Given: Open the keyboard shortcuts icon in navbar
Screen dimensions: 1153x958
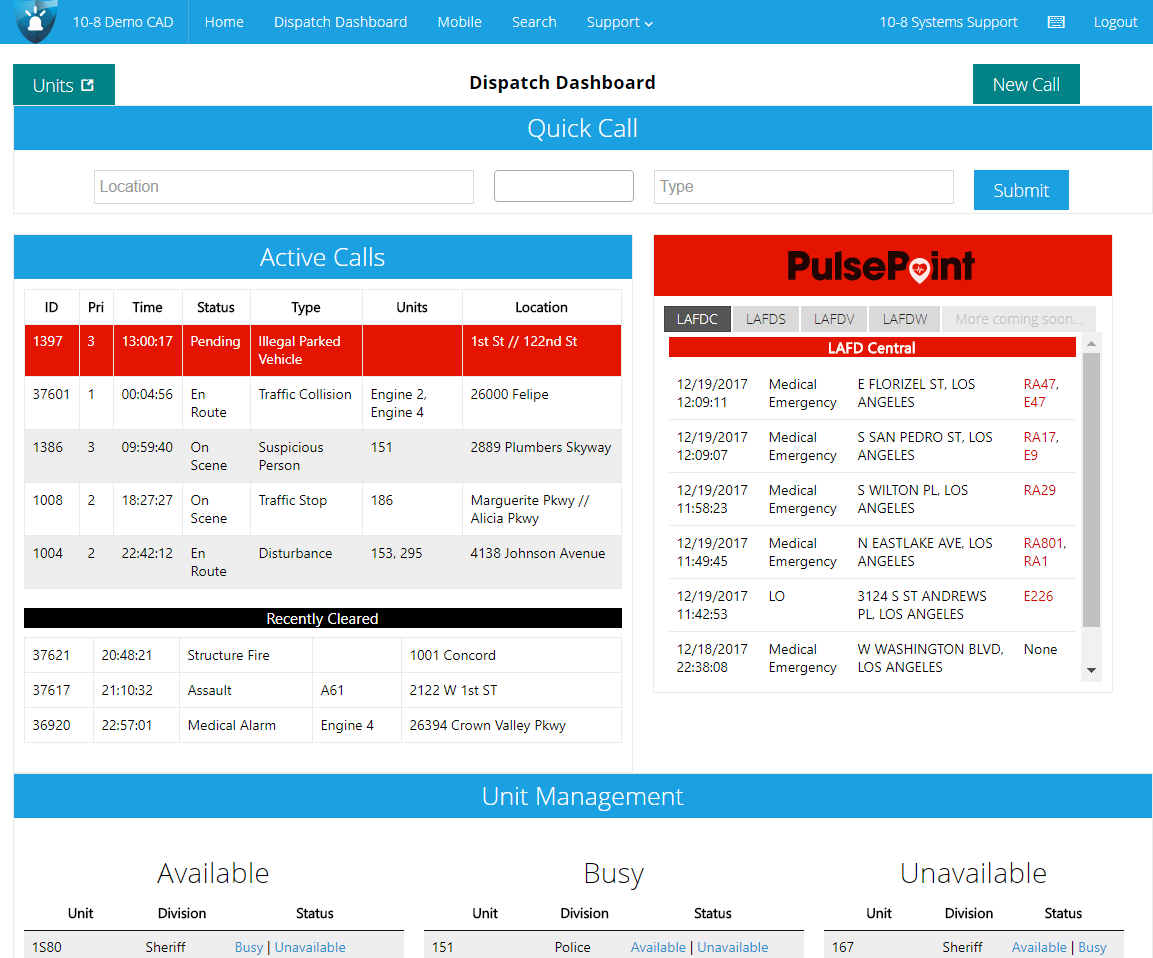Looking at the screenshot, I should tap(1056, 22).
